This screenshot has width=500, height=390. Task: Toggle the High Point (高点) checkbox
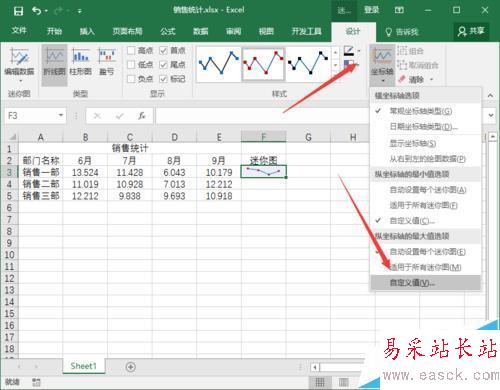coord(131,51)
